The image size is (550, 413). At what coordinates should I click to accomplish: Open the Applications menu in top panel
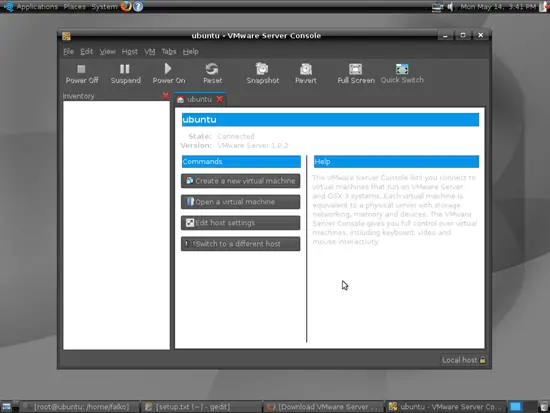[37, 7]
